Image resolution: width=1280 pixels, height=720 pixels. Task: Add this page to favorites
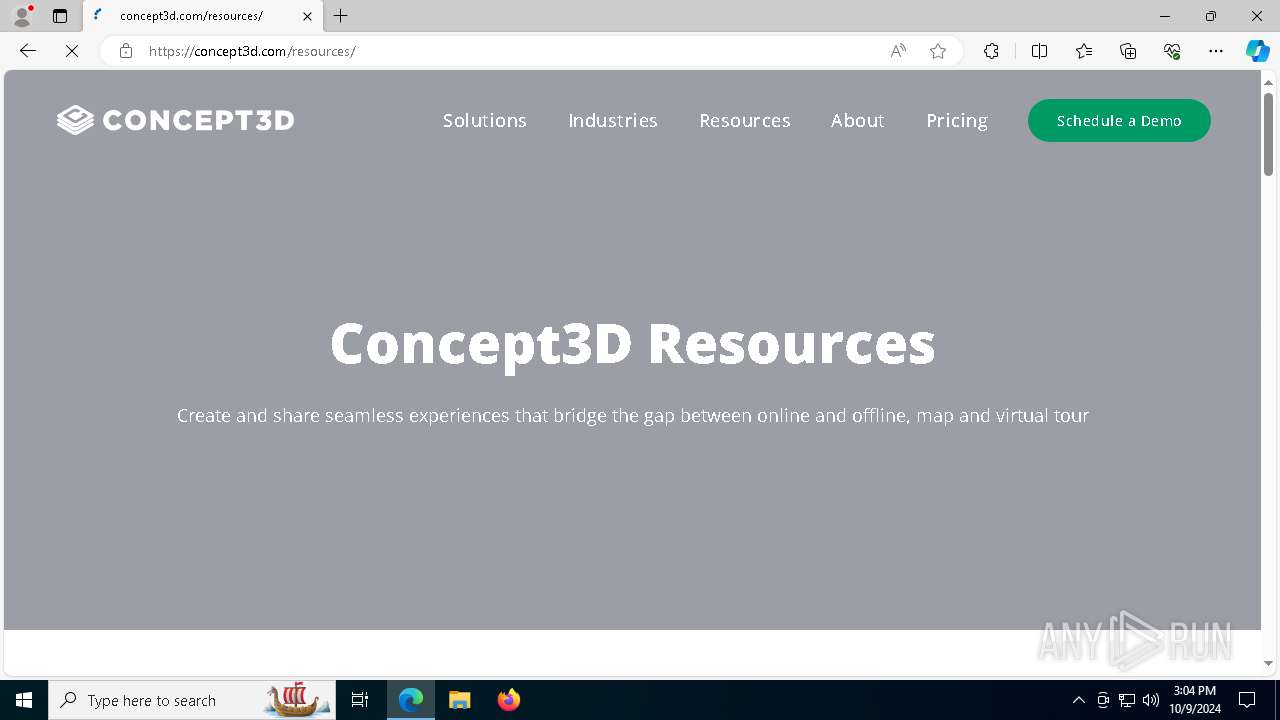[938, 51]
